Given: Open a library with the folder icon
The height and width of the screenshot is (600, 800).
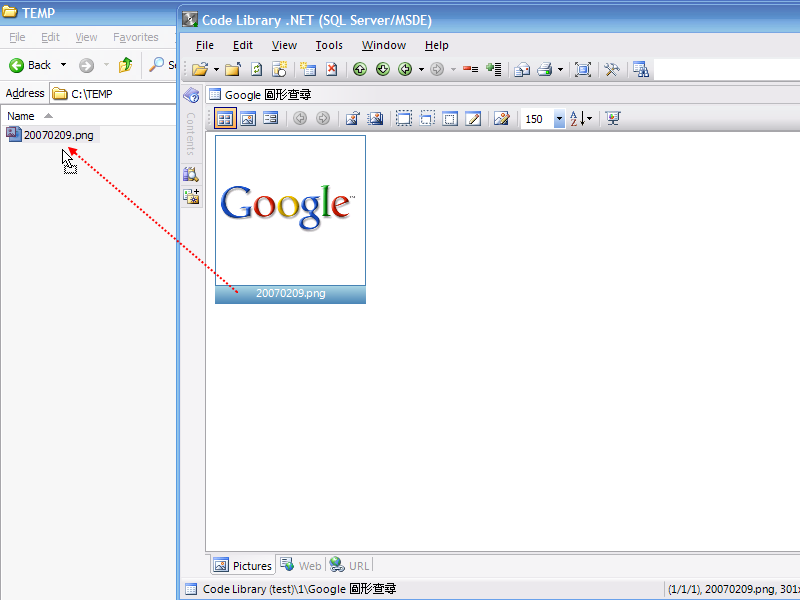Looking at the screenshot, I should pyautogui.click(x=200, y=69).
